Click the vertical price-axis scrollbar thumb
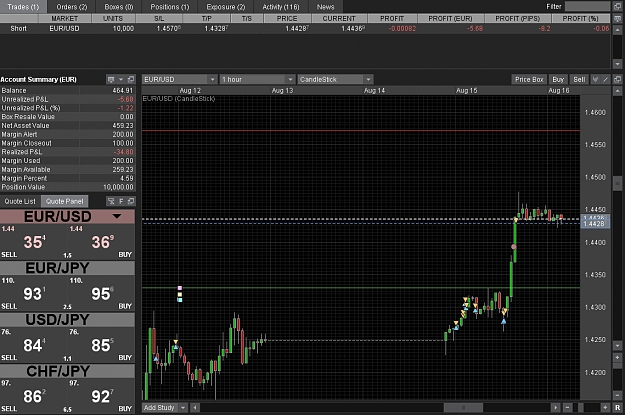625x415 pixels. click(617, 184)
